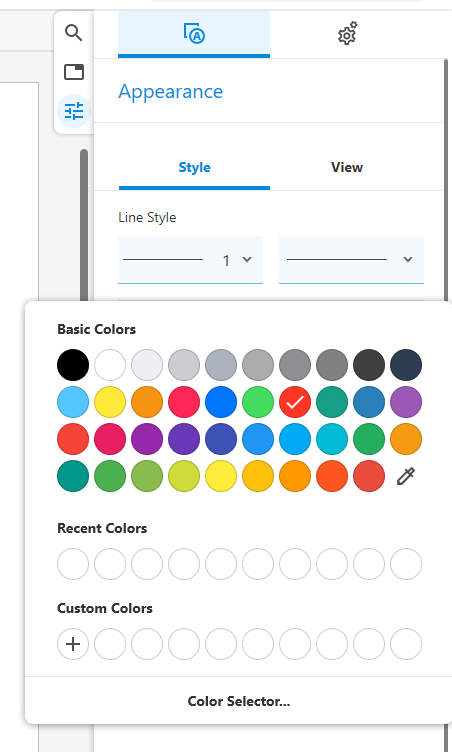Select the first empty Recent Colors slot
The width and height of the screenshot is (452, 752).
pos(73,564)
